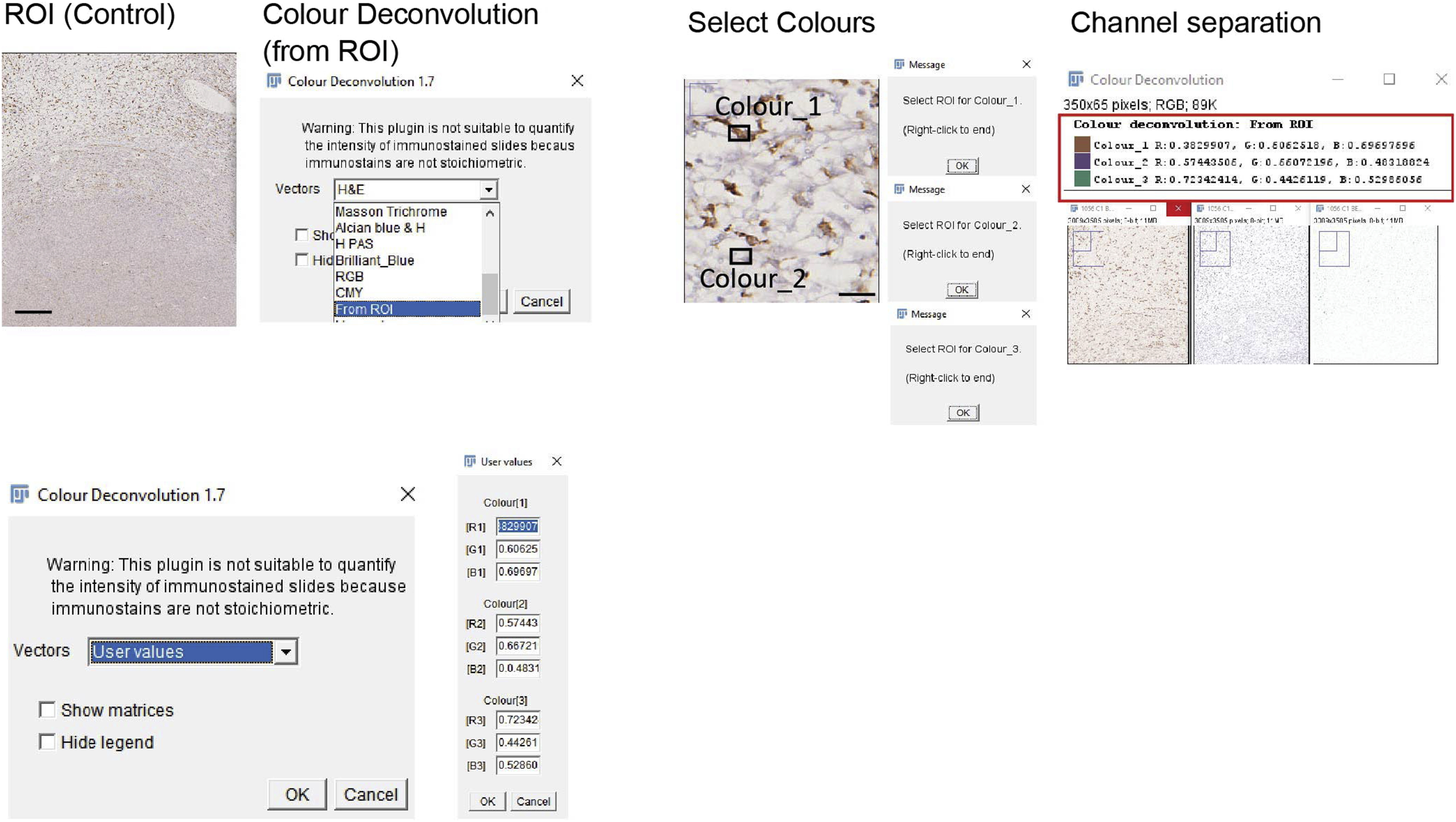
Task: Choose Masson Trichrome from vectors list
Action: [x=391, y=211]
